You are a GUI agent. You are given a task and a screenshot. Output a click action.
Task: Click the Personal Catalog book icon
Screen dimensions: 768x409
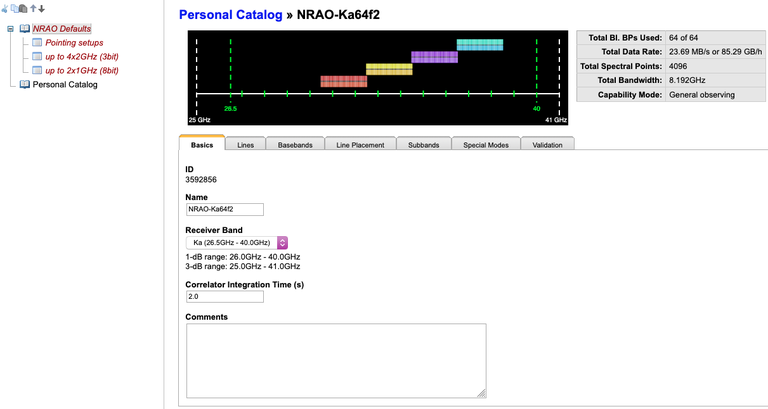tap(25, 85)
